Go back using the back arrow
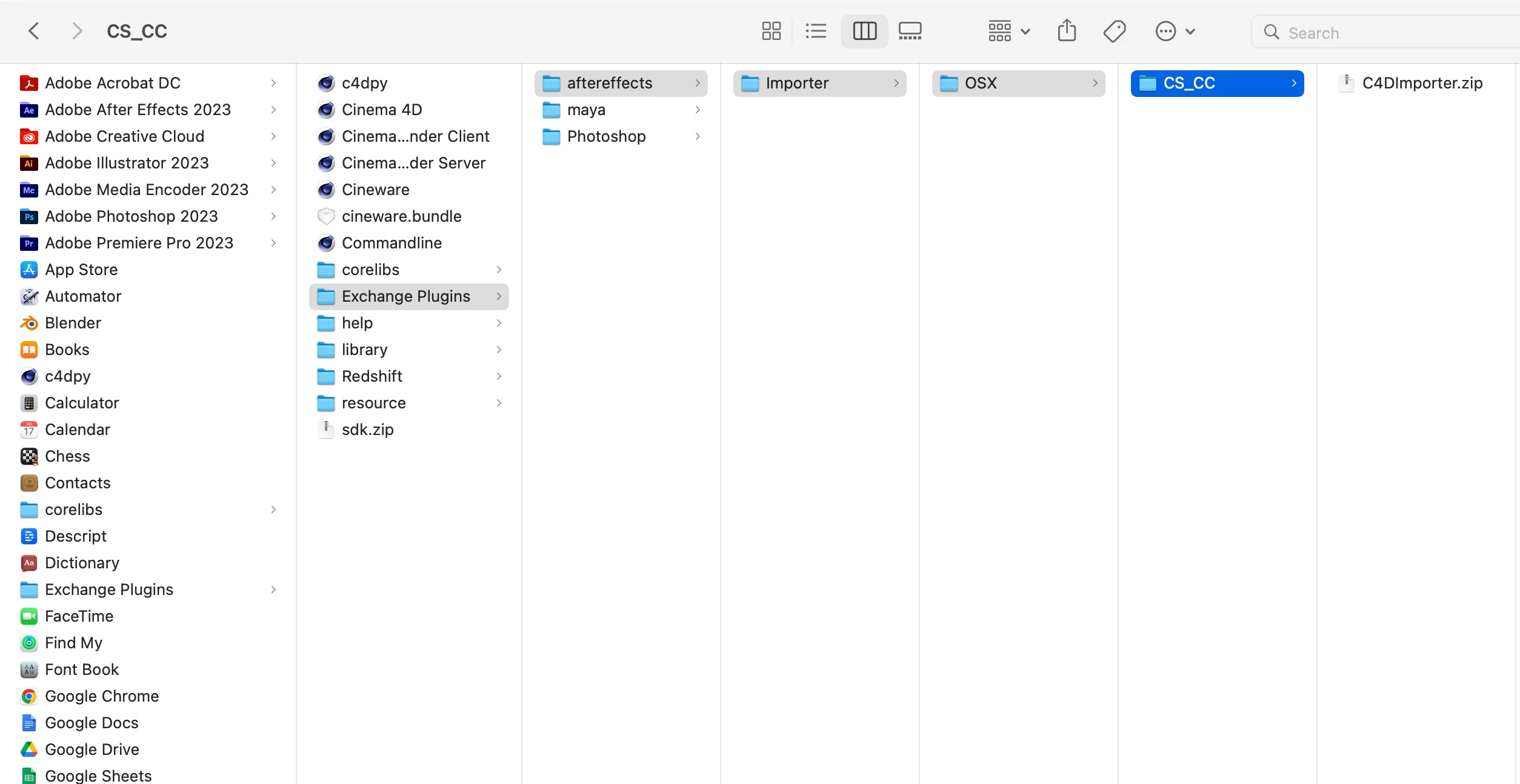This screenshot has width=1520, height=784. click(x=34, y=31)
